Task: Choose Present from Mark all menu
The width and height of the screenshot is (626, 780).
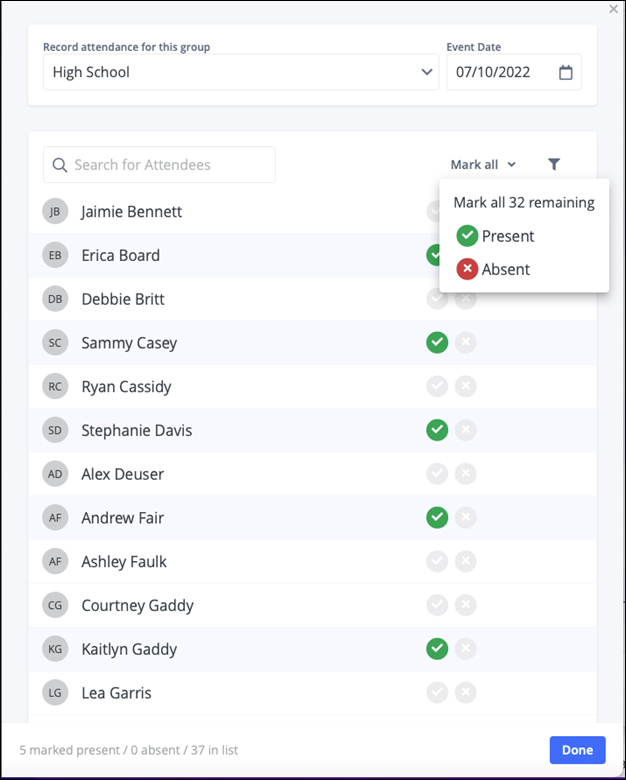Action: click(508, 236)
